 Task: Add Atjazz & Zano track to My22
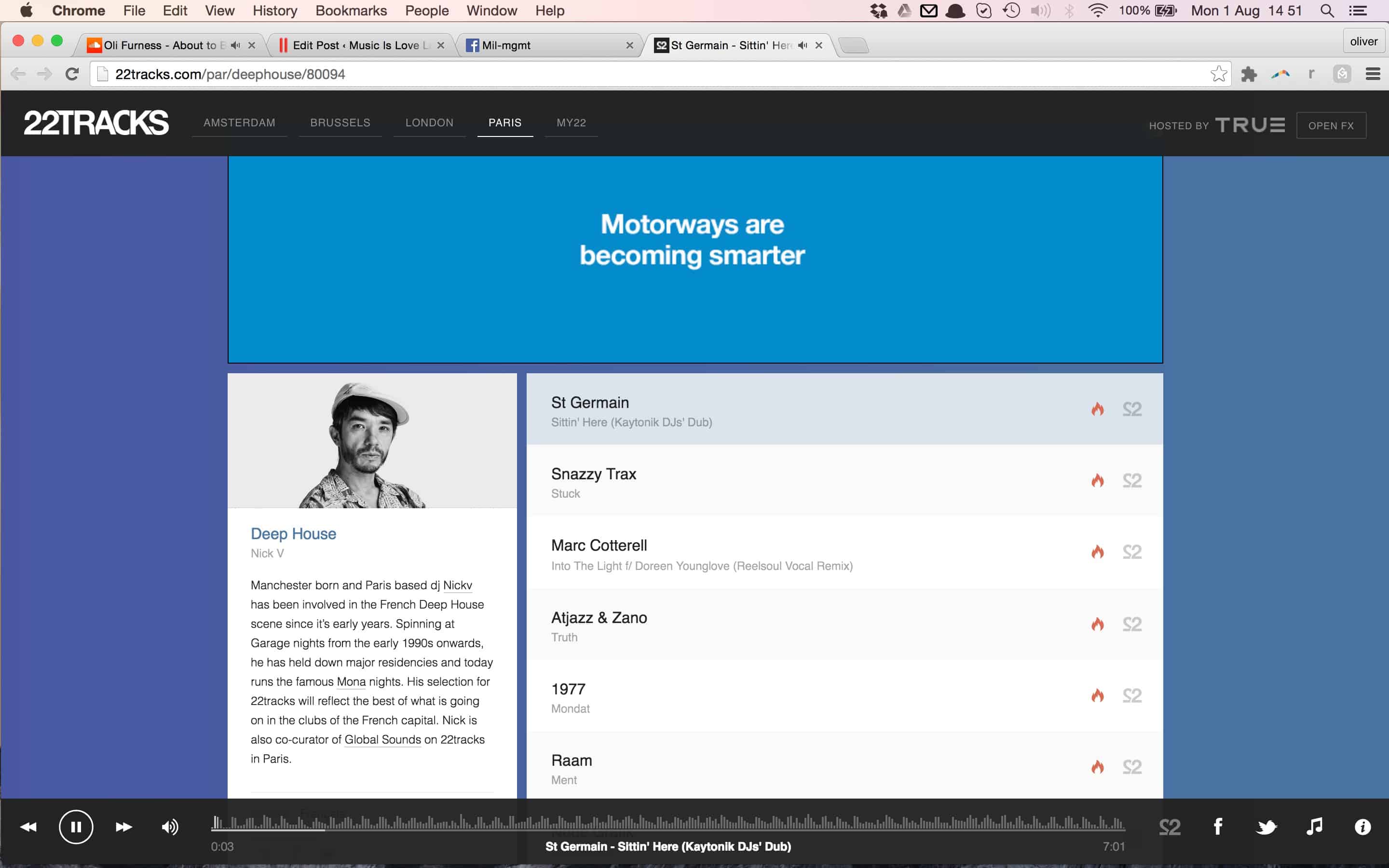coord(1132,624)
